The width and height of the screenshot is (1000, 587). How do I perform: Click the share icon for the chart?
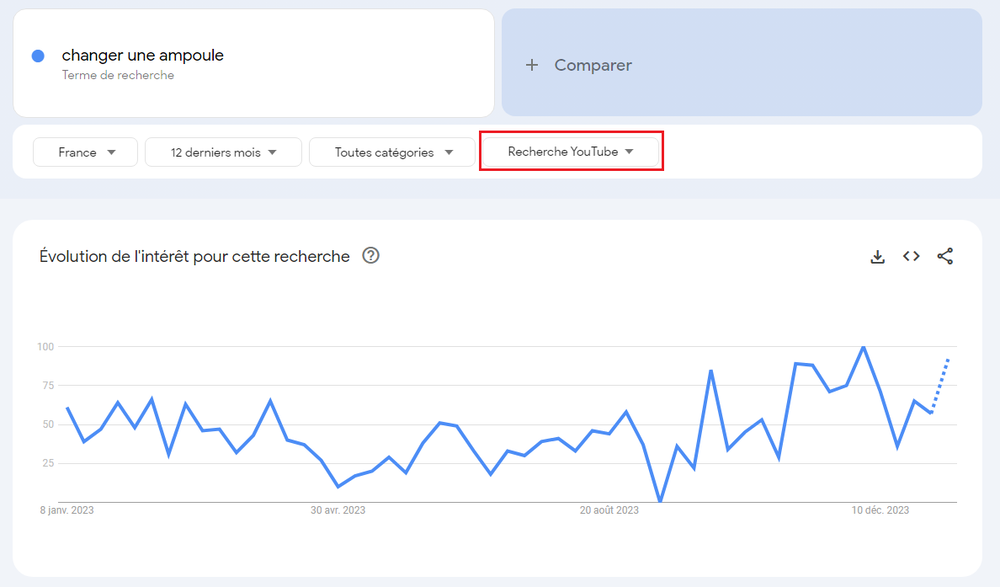pos(945,257)
